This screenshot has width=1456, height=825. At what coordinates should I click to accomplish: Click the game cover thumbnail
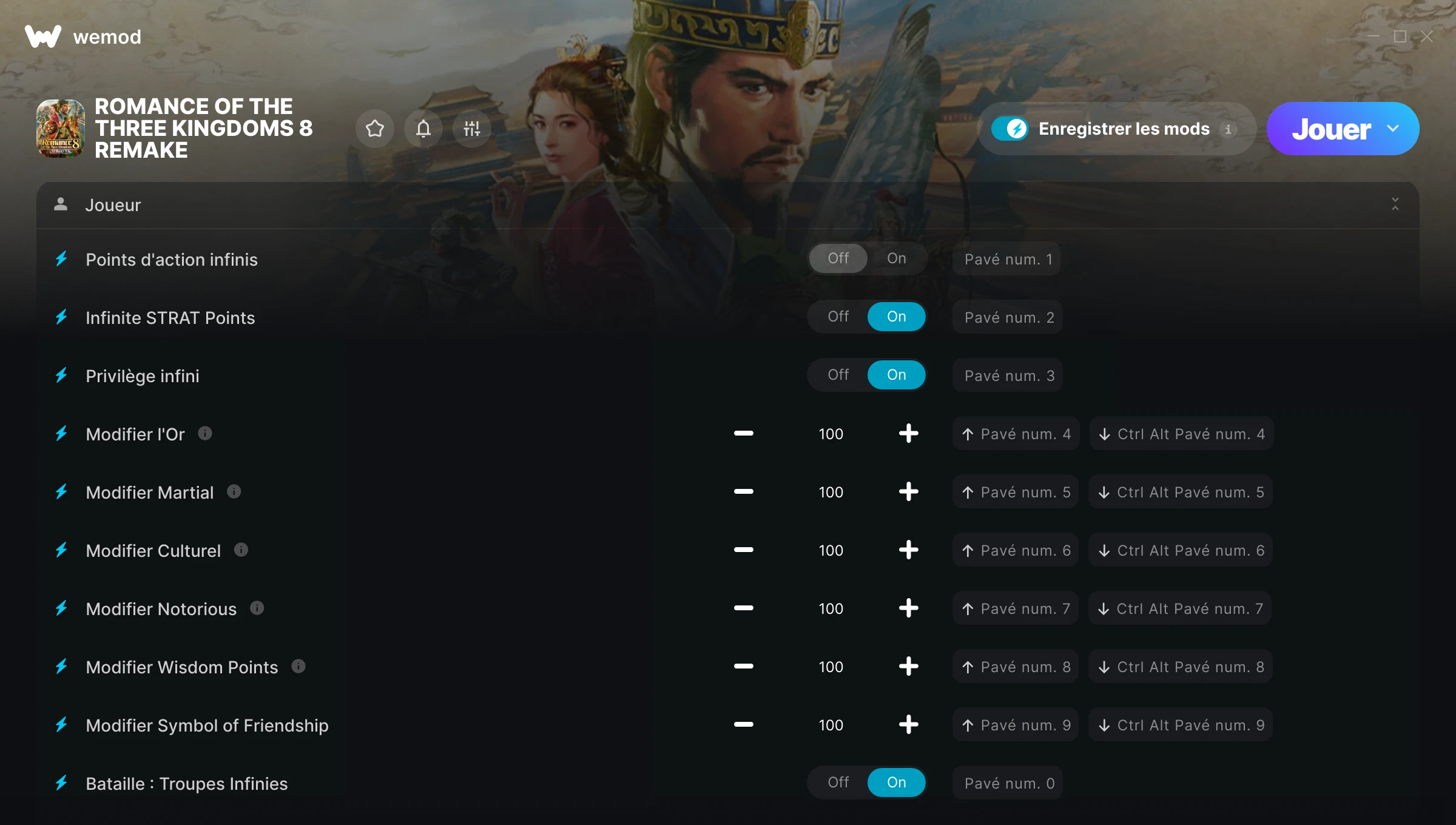tap(61, 129)
